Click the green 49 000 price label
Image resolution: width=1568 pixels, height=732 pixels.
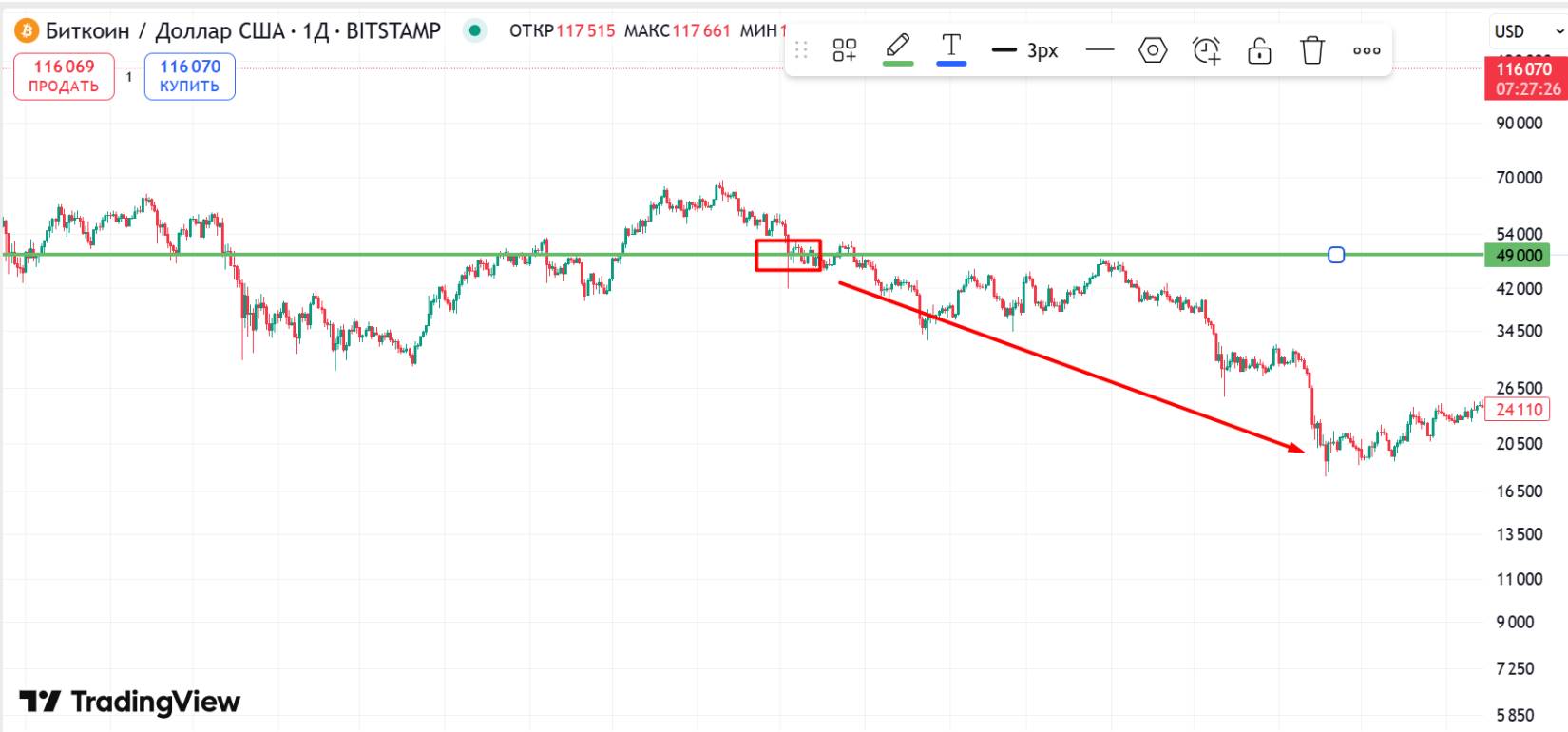1517,256
